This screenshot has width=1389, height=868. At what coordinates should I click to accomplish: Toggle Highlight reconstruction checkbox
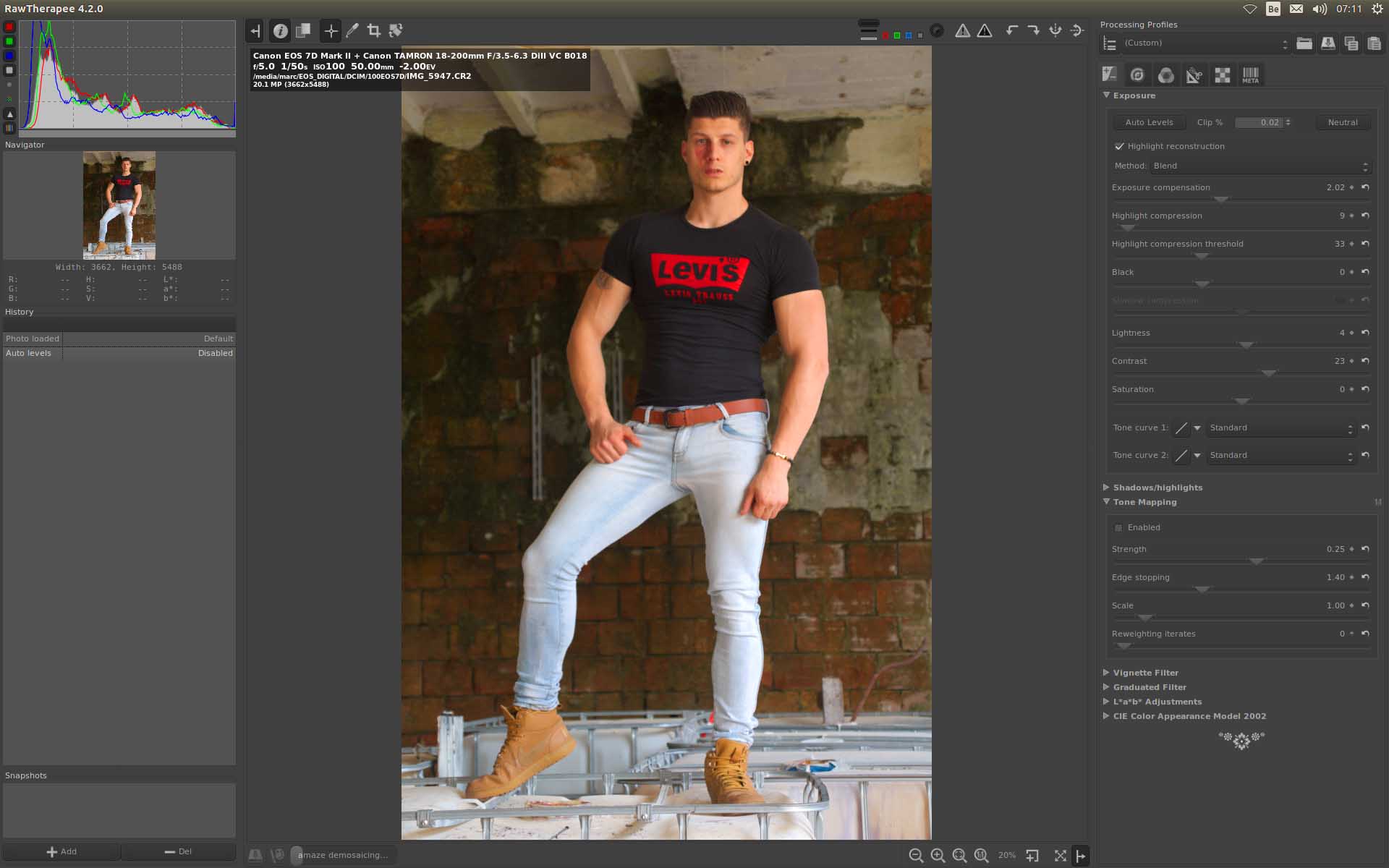1119,146
